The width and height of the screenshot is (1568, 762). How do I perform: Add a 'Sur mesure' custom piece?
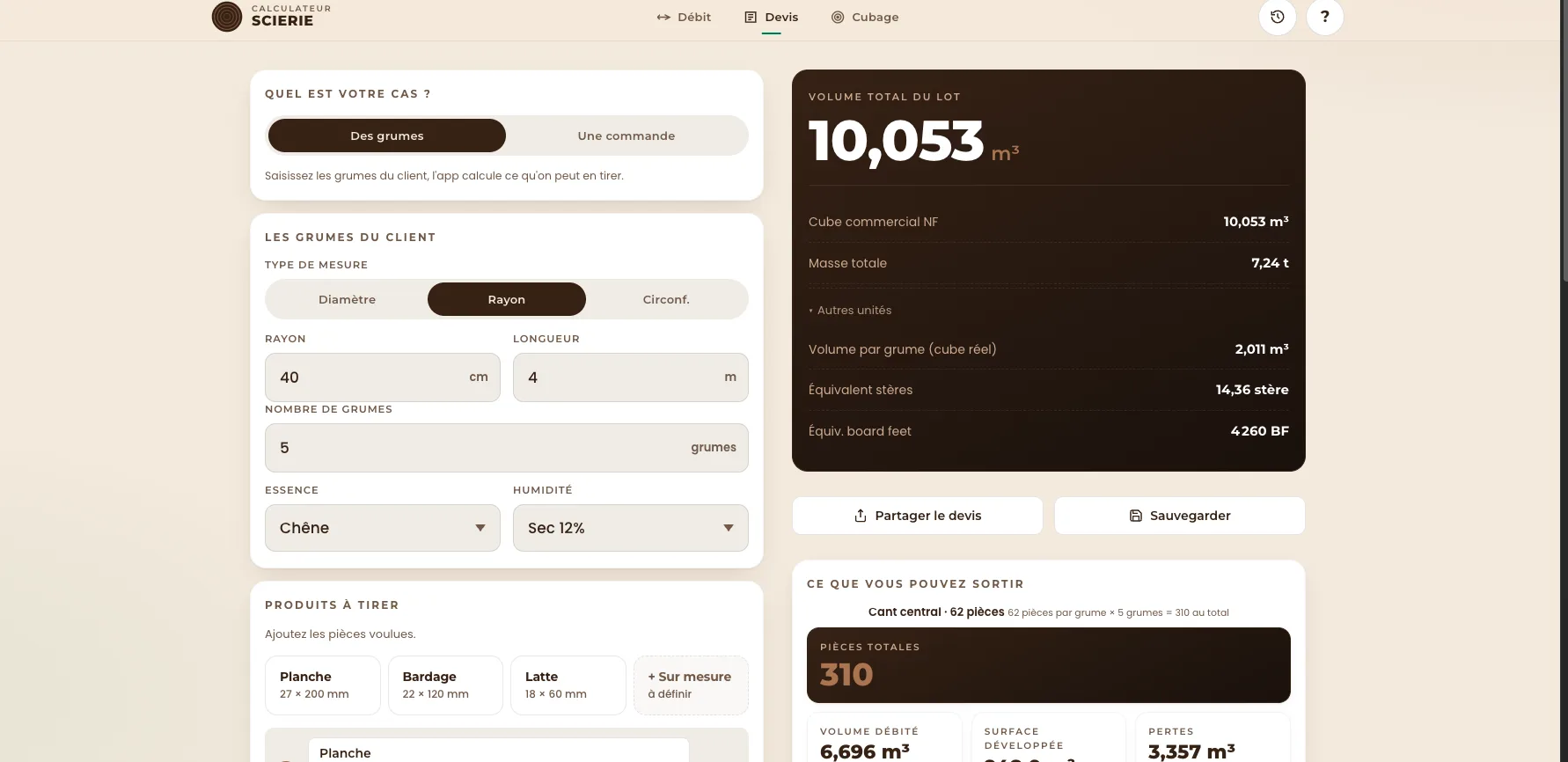(x=691, y=685)
